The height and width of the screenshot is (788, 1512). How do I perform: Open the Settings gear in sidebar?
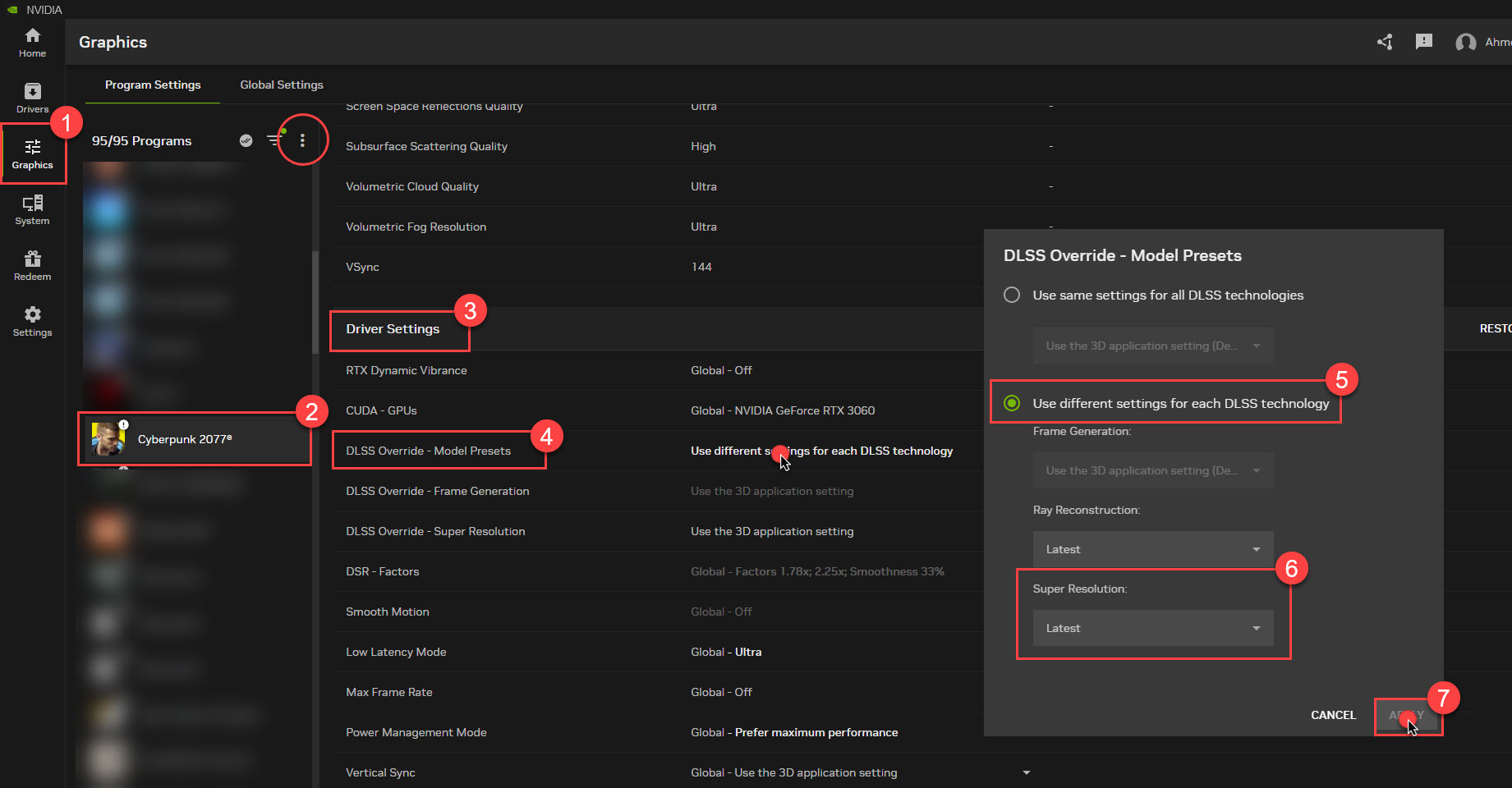tap(32, 322)
